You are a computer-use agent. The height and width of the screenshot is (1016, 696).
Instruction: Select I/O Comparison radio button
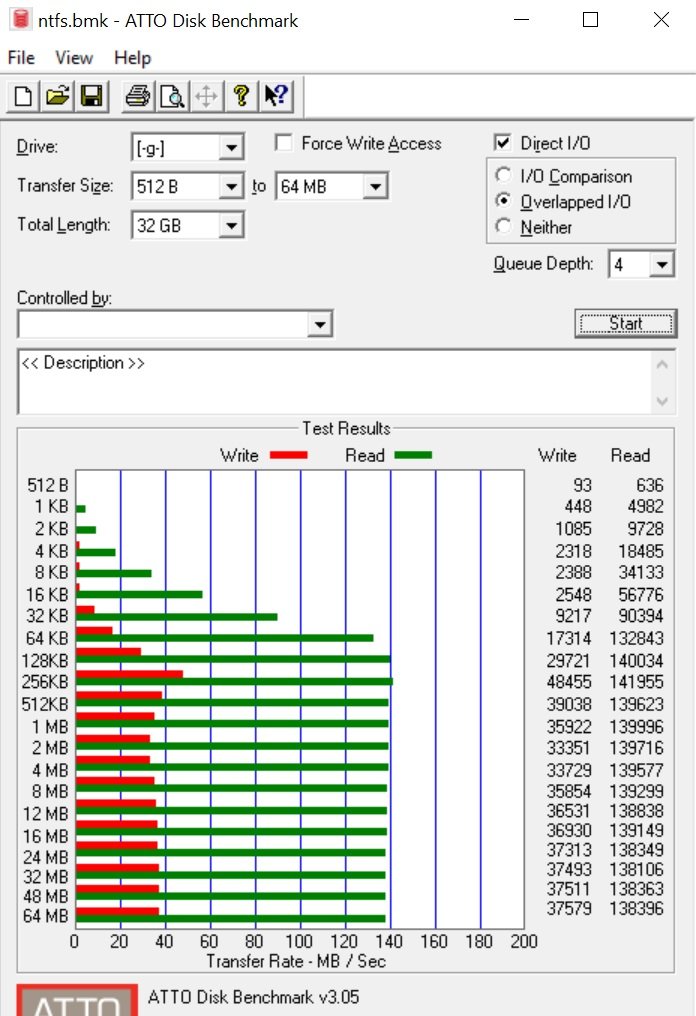pos(502,175)
